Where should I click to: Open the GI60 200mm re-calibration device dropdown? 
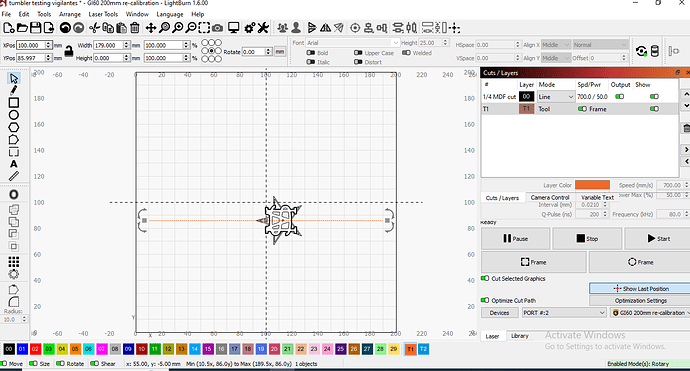pyautogui.click(x=650, y=312)
